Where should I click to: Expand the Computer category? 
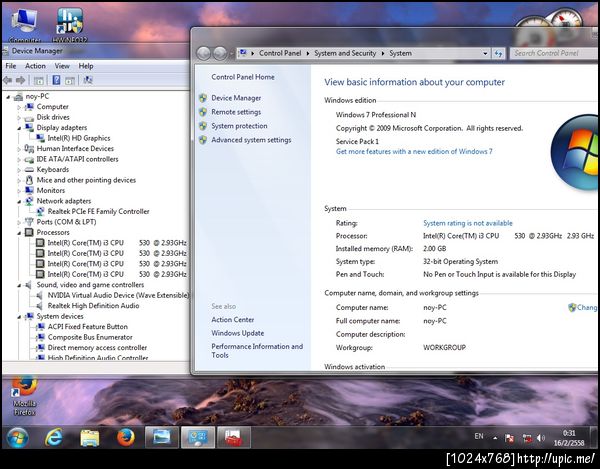tap(19, 107)
